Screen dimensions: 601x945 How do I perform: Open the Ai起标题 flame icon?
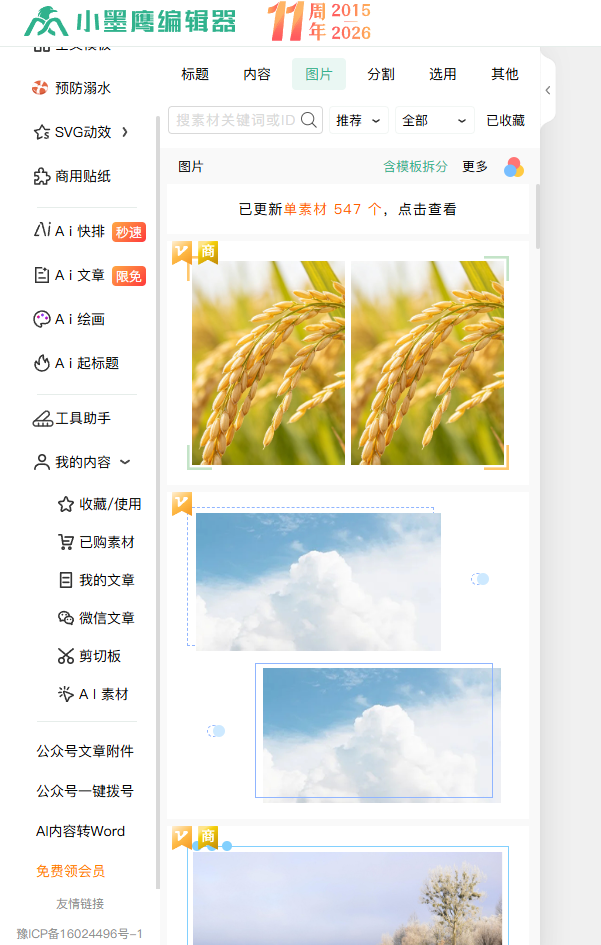(42, 363)
